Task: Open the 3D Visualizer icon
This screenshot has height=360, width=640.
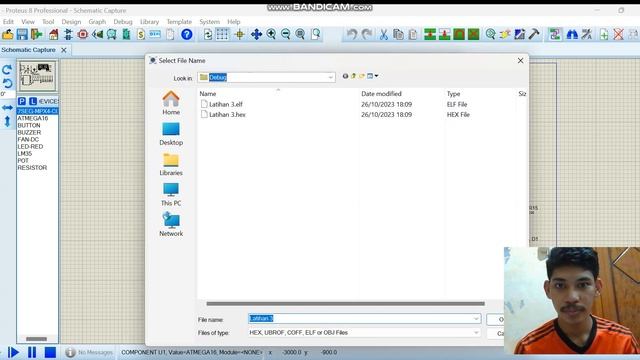Action: pyautogui.click(x=97, y=35)
